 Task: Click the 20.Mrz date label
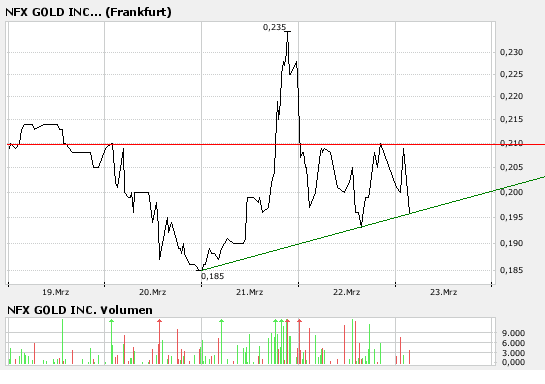click(x=153, y=292)
